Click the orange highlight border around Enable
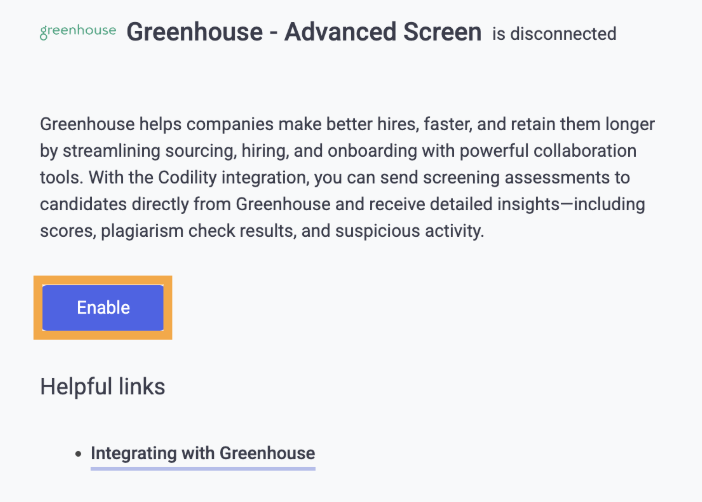The image size is (702, 502). 103,280
